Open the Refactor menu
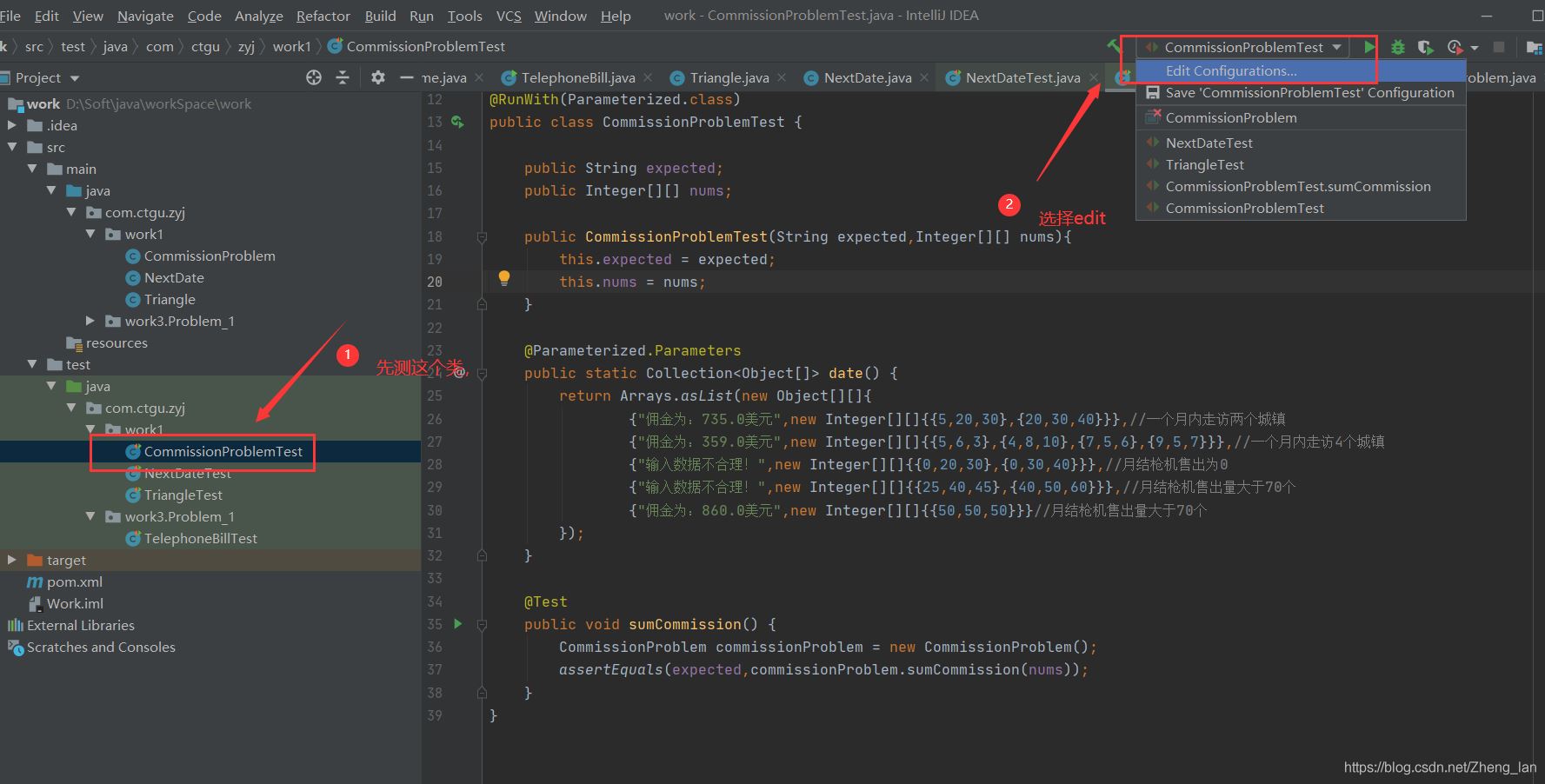Image resolution: width=1545 pixels, height=784 pixels. coord(323,16)
